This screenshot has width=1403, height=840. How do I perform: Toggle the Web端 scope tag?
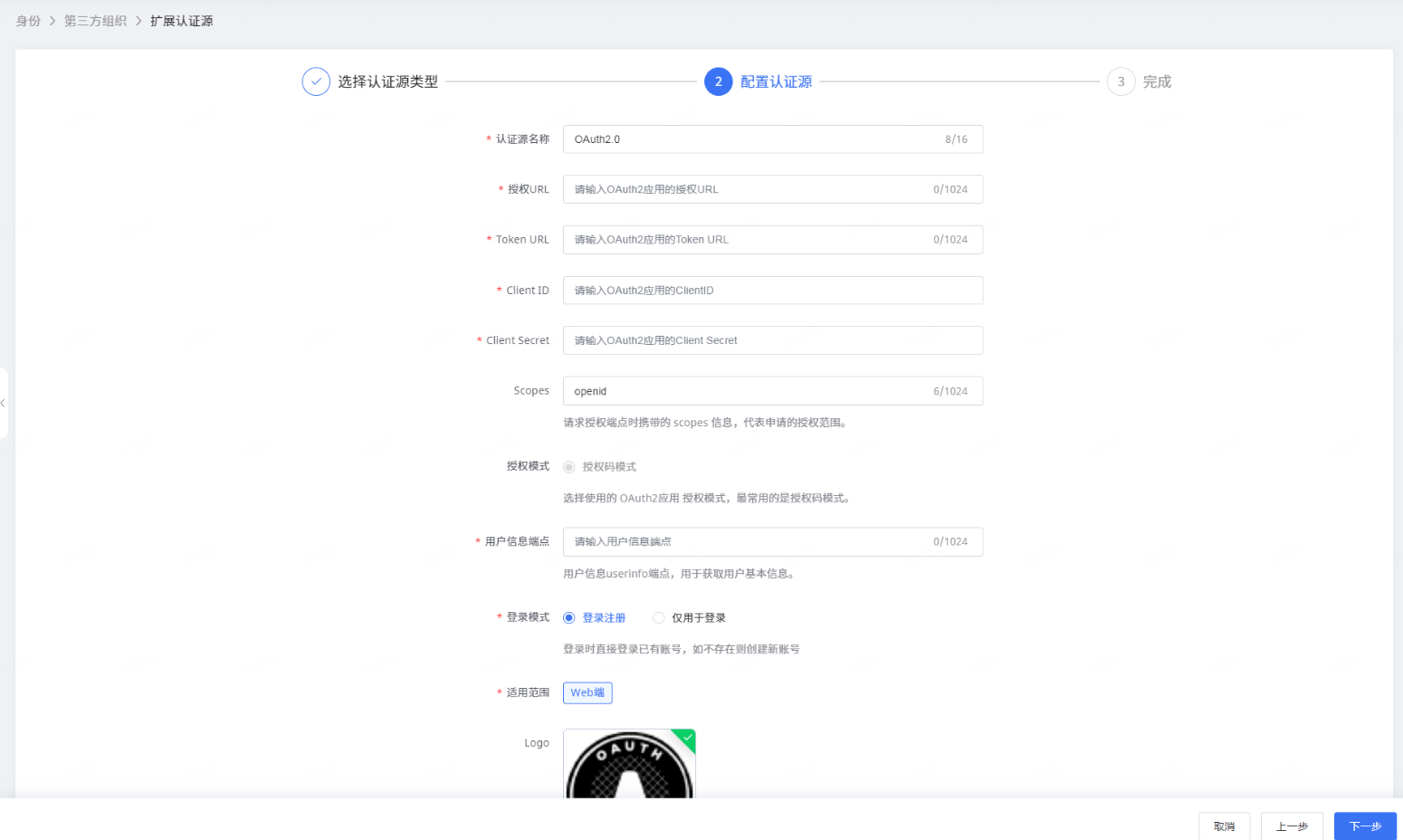(587, 692)
